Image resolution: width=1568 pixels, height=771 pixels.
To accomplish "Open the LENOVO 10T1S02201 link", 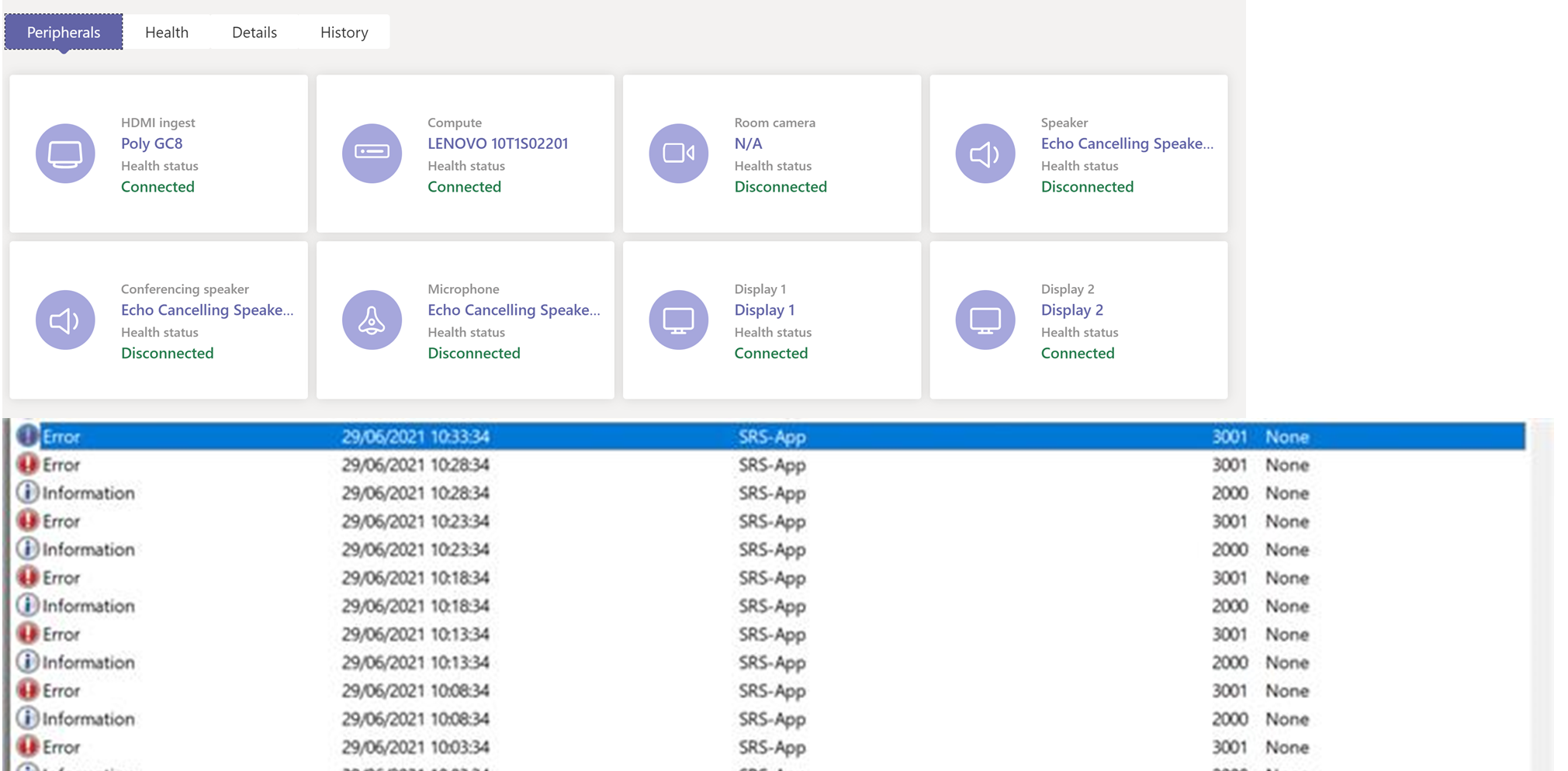I will [x=498, y=143].
